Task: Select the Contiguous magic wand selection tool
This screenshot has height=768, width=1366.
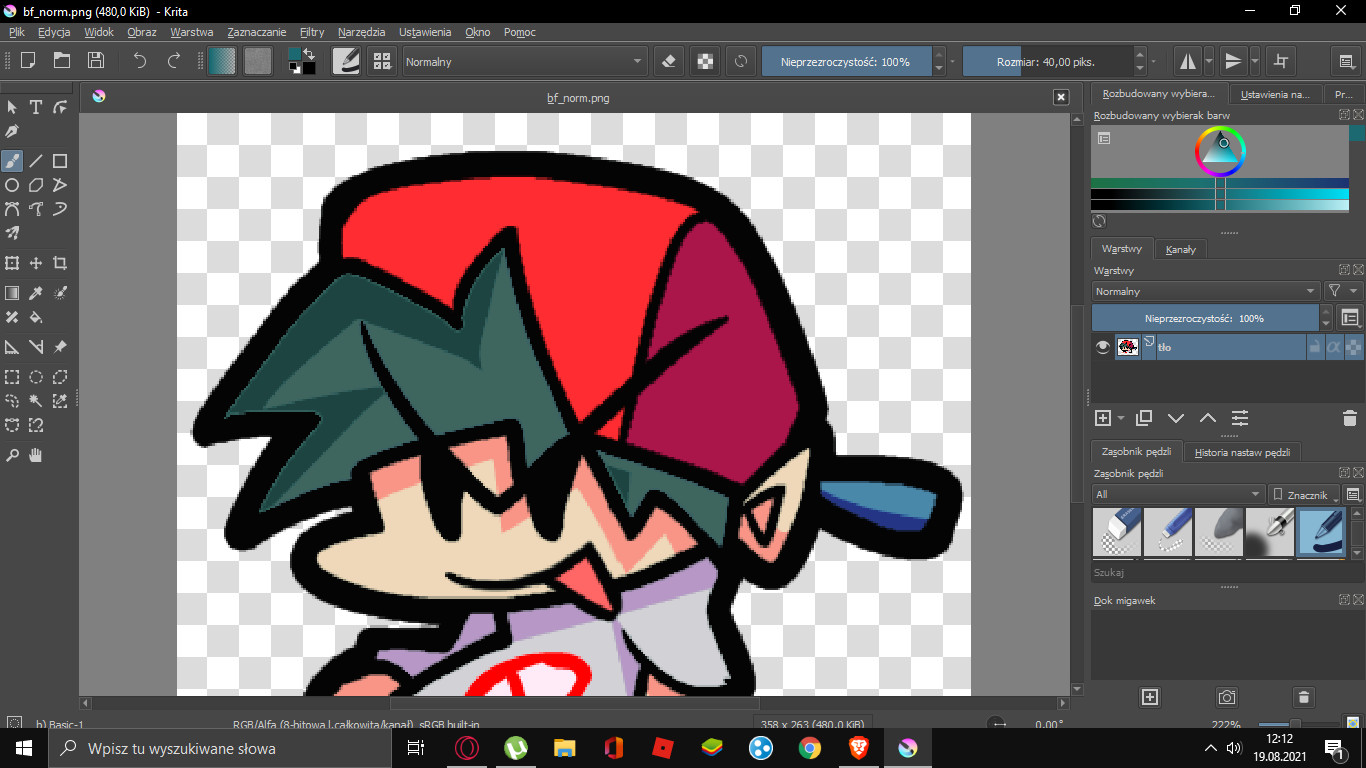Action: 36,401
